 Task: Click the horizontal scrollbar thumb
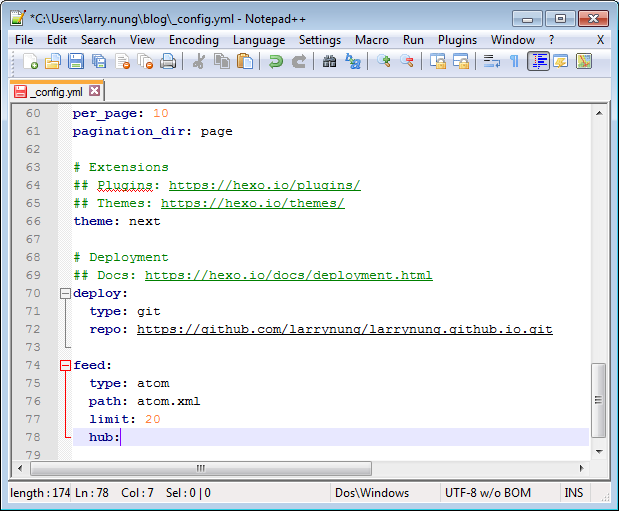tap(201, 469)
